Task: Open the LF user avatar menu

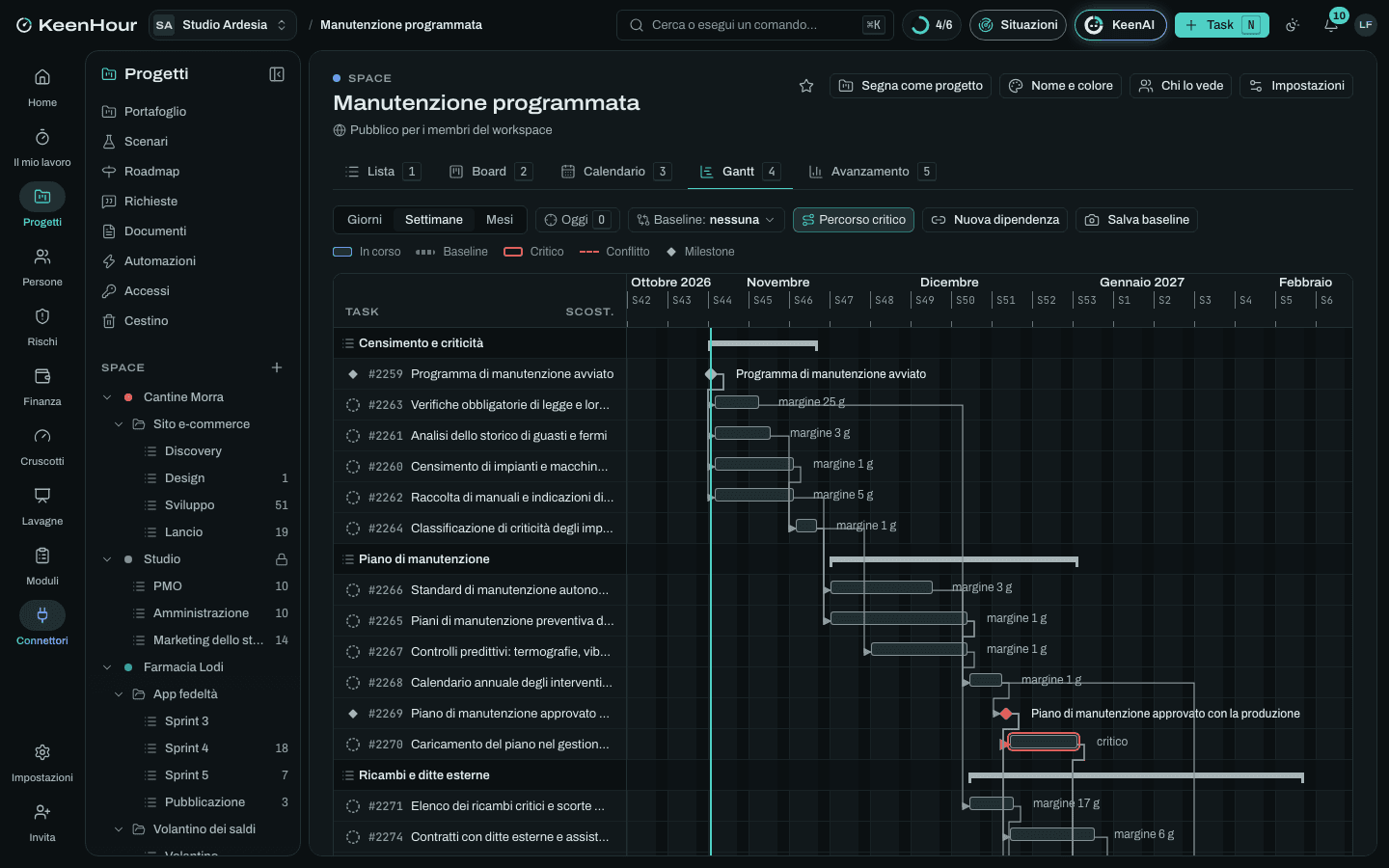Action: (1365, 25)
